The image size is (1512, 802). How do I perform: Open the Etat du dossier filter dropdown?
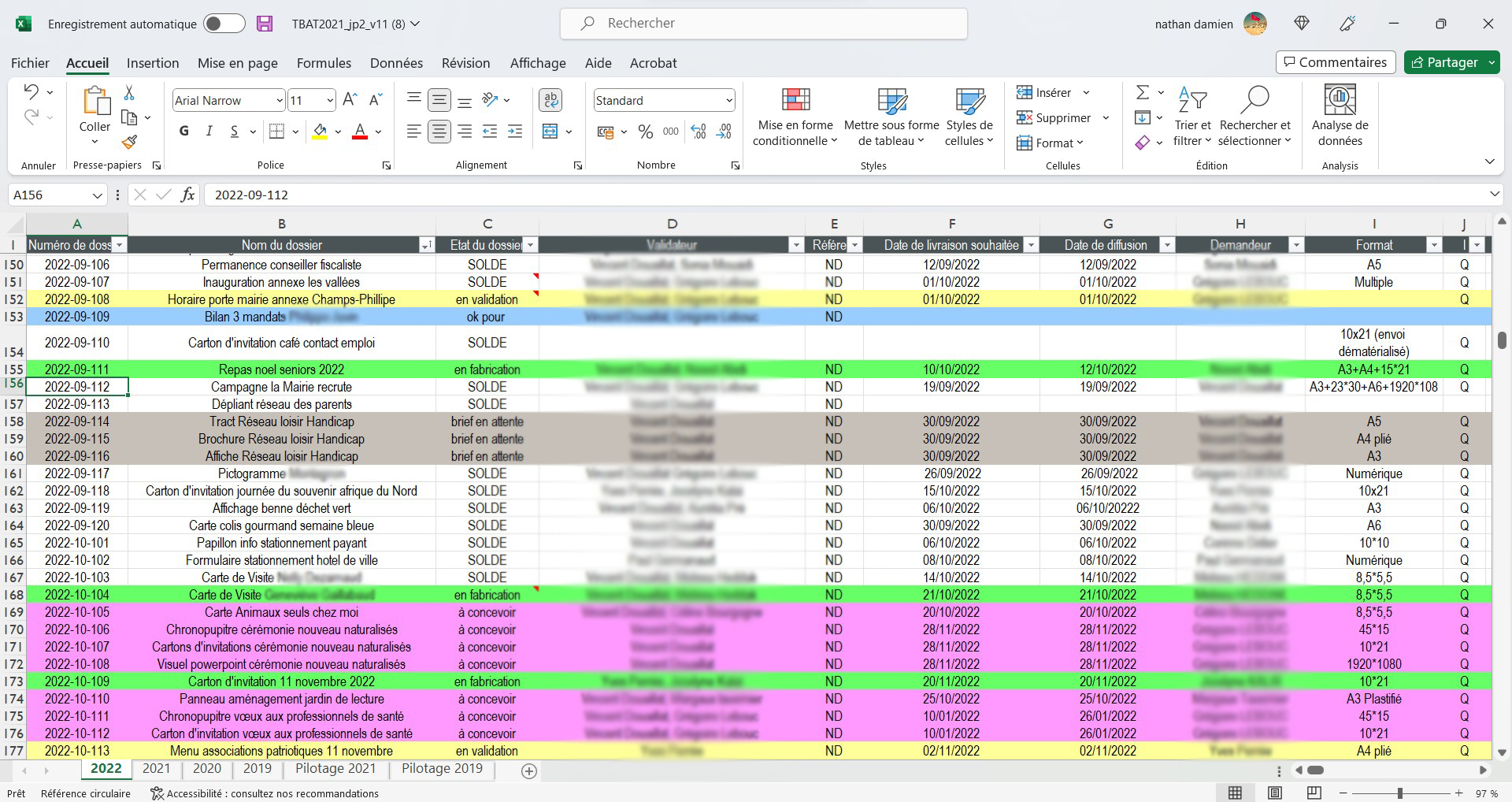pos(531,246)
